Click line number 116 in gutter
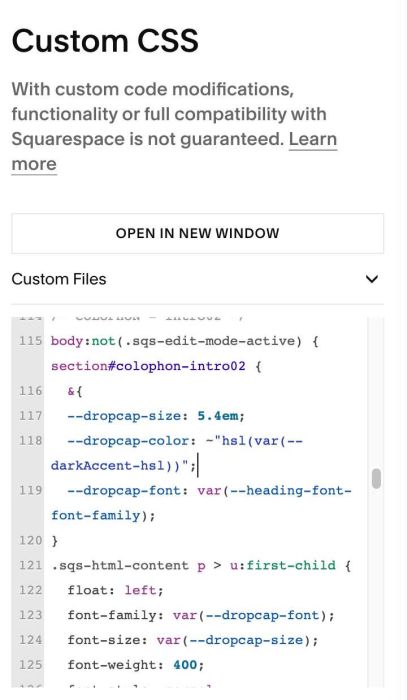The image size is (407, 700). [x=30, y=391]
